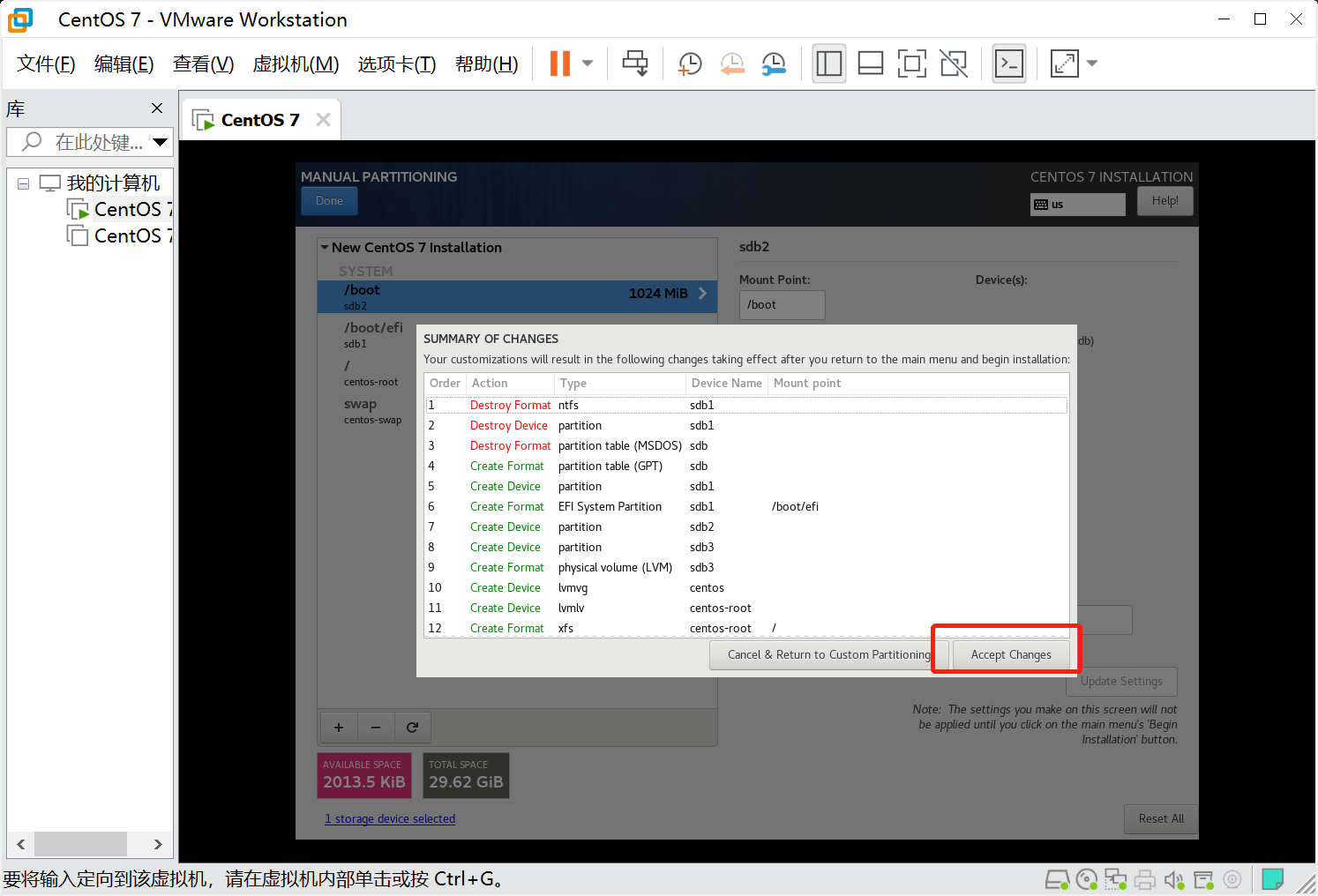Click the Action column header
Image resolution: width=1318 pixels, height=896 pixels.
point(510,384)
